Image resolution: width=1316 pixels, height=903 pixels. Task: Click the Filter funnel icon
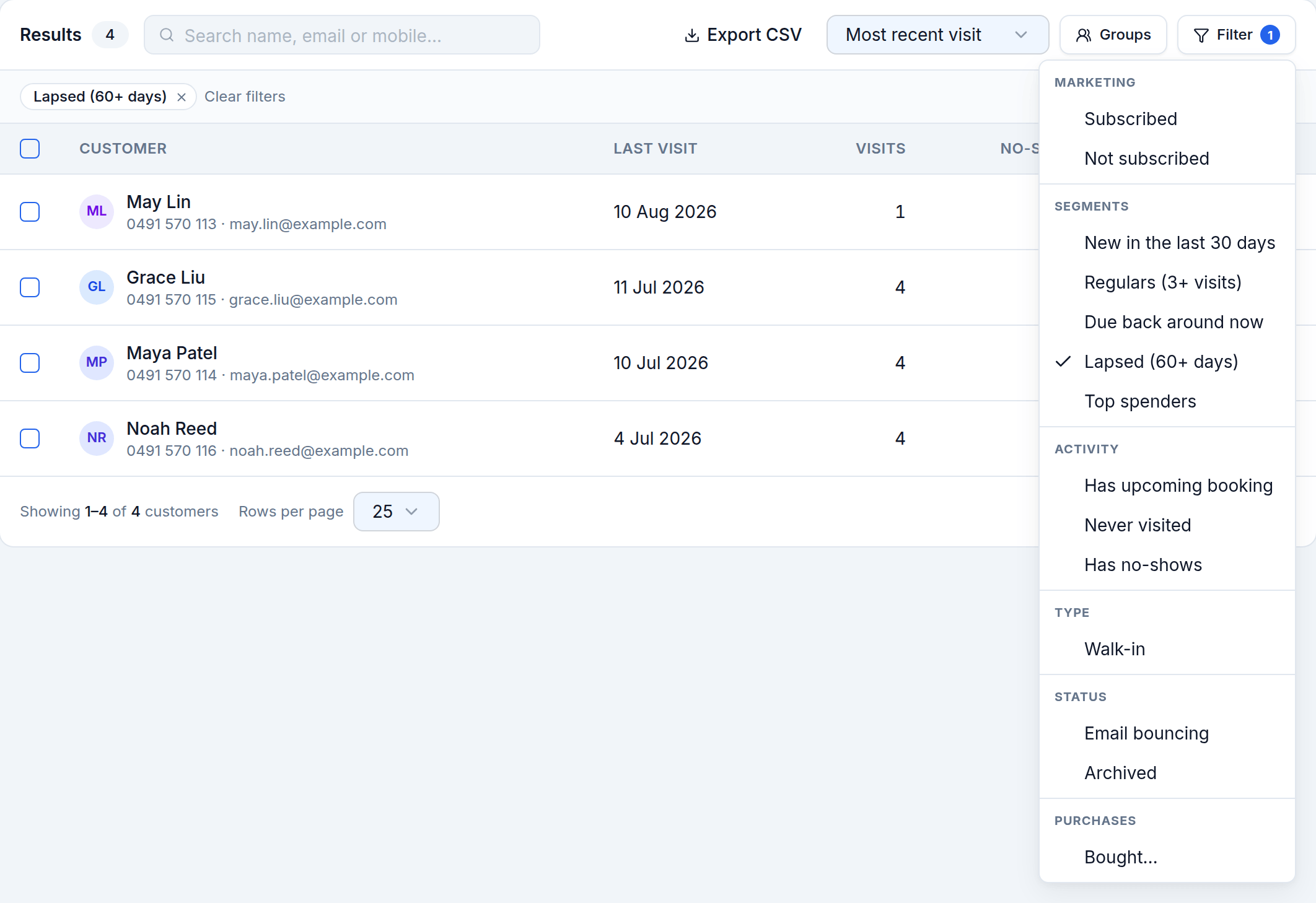[1201, 35]
